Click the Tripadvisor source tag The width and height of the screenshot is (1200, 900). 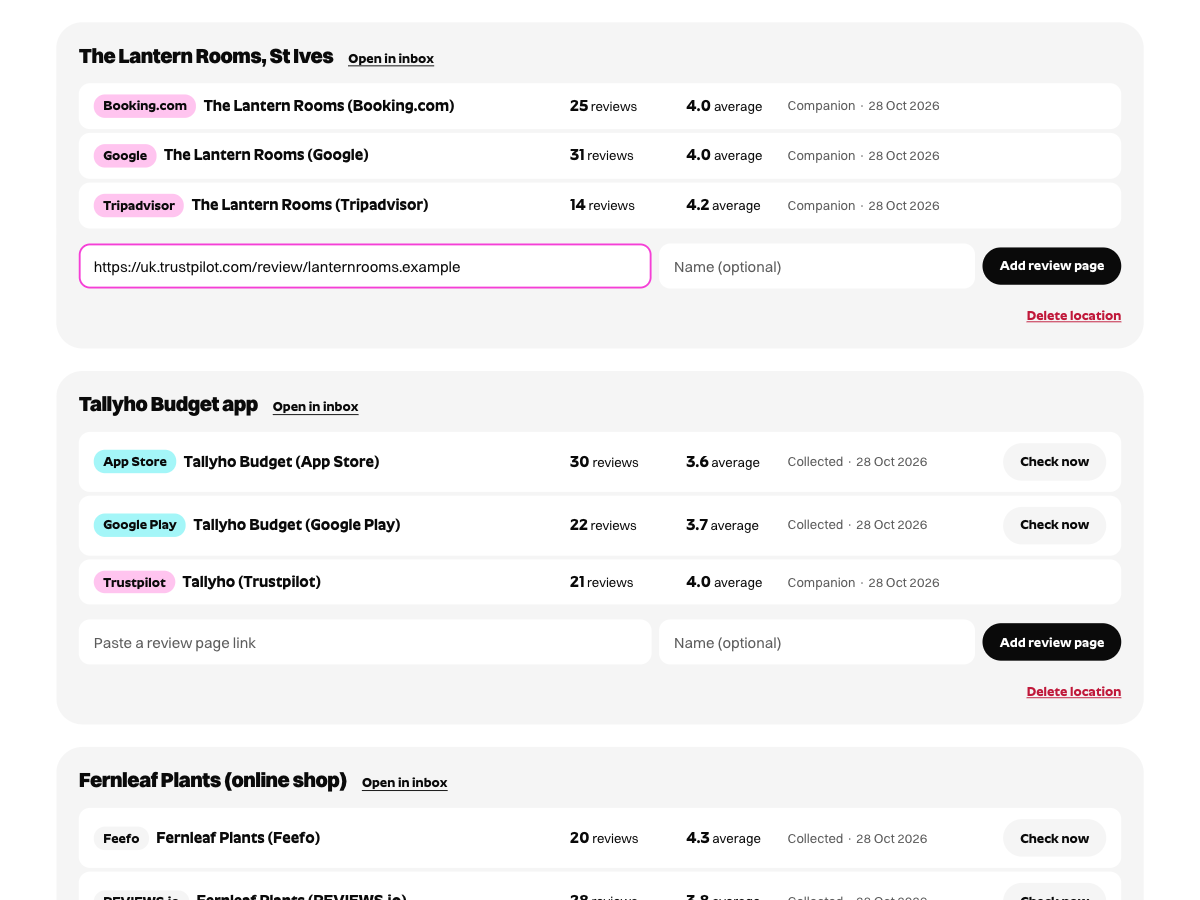[139, 206]
